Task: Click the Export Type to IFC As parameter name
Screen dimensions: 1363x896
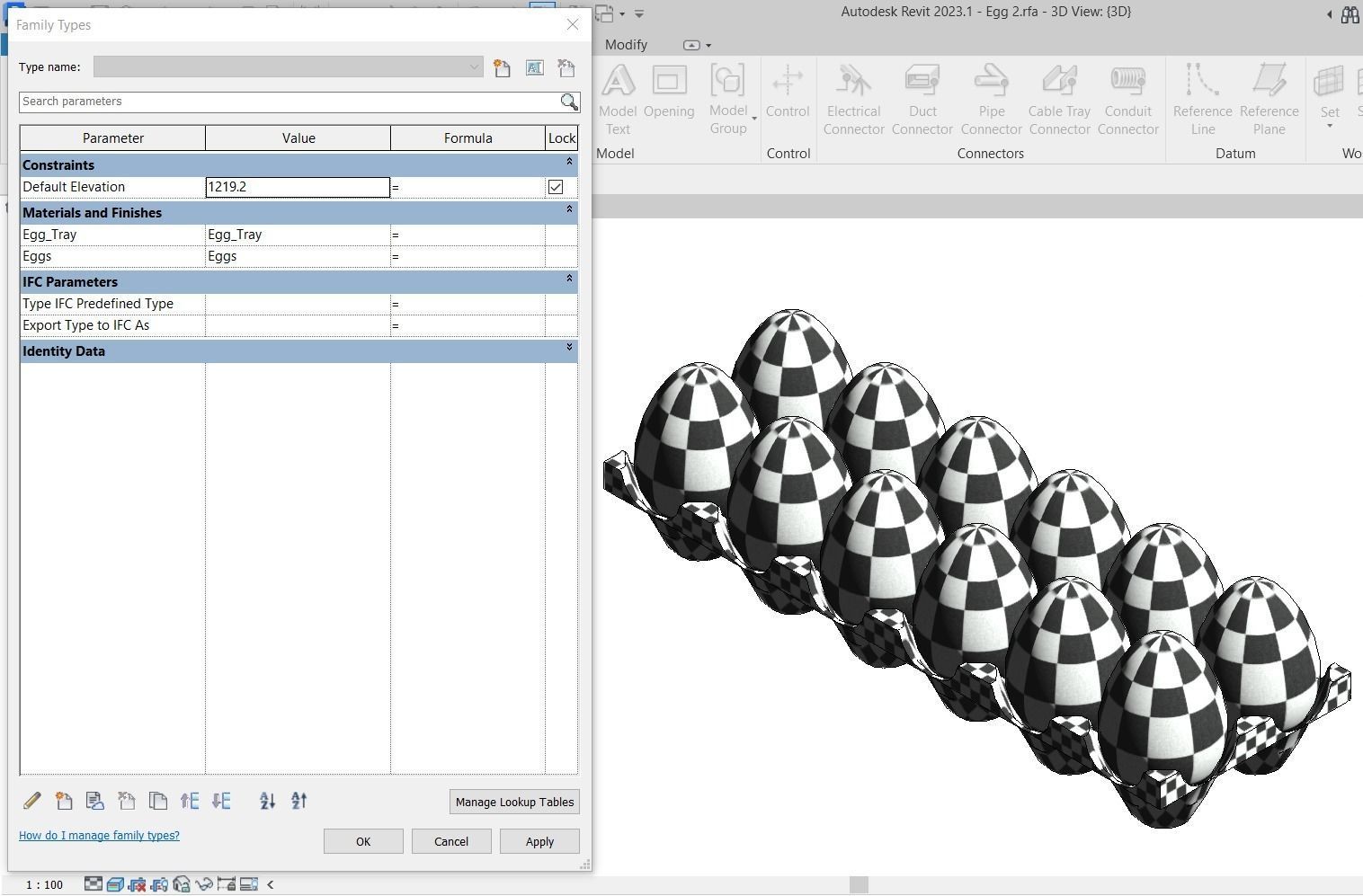Action: [x=86, y=325]
